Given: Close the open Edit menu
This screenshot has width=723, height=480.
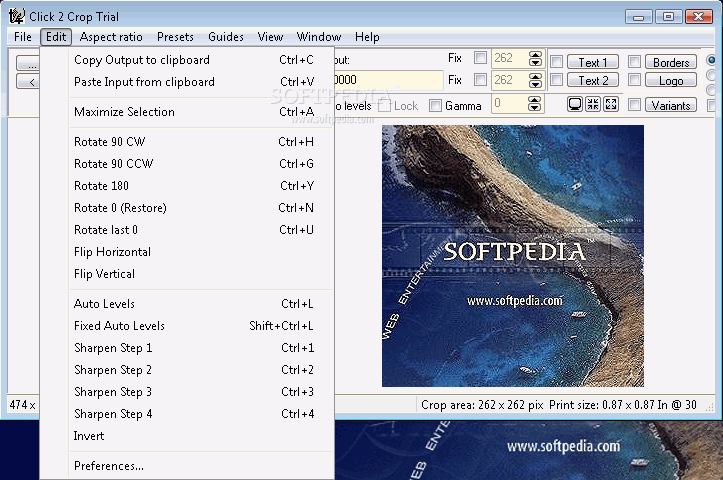Looking at the screenshot, I should click(56, 37).
